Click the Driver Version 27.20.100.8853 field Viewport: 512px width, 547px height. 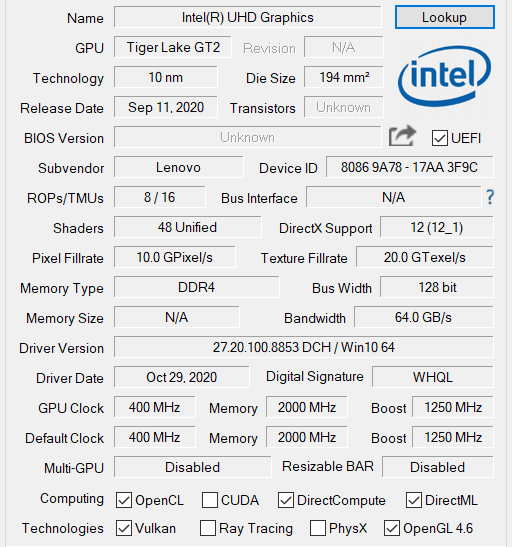pyautogui.click(x=304, y=347)
